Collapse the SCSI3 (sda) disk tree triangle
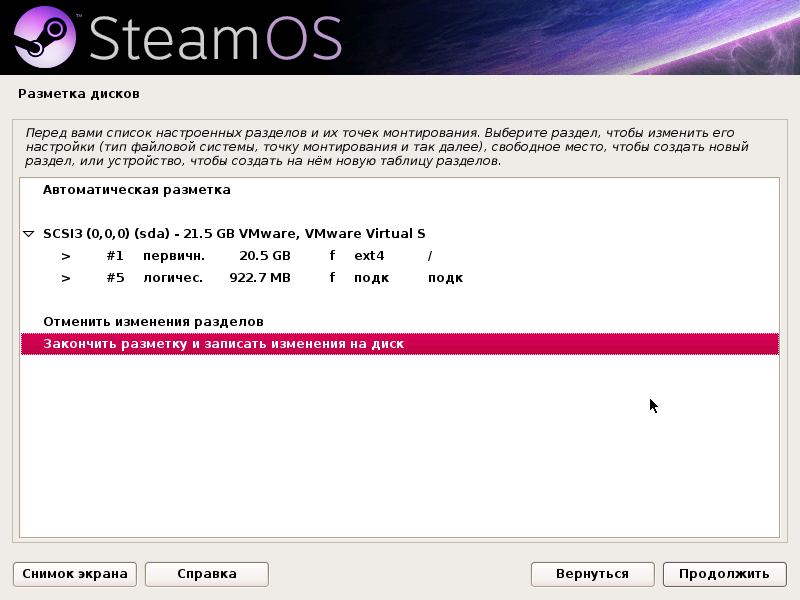 point(29,234)
